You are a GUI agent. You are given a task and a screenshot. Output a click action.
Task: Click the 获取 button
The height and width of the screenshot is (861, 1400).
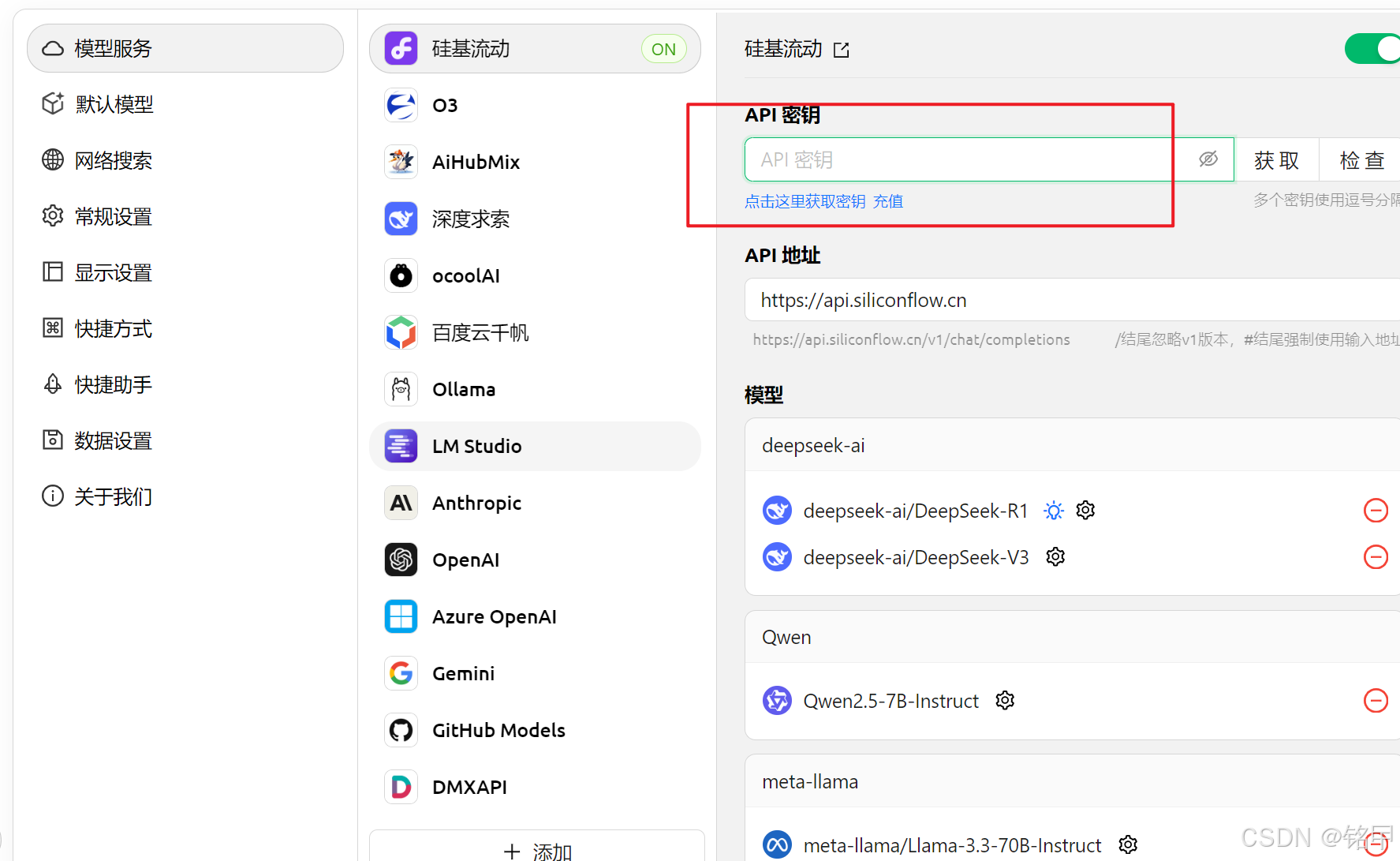coord(1277,159)
